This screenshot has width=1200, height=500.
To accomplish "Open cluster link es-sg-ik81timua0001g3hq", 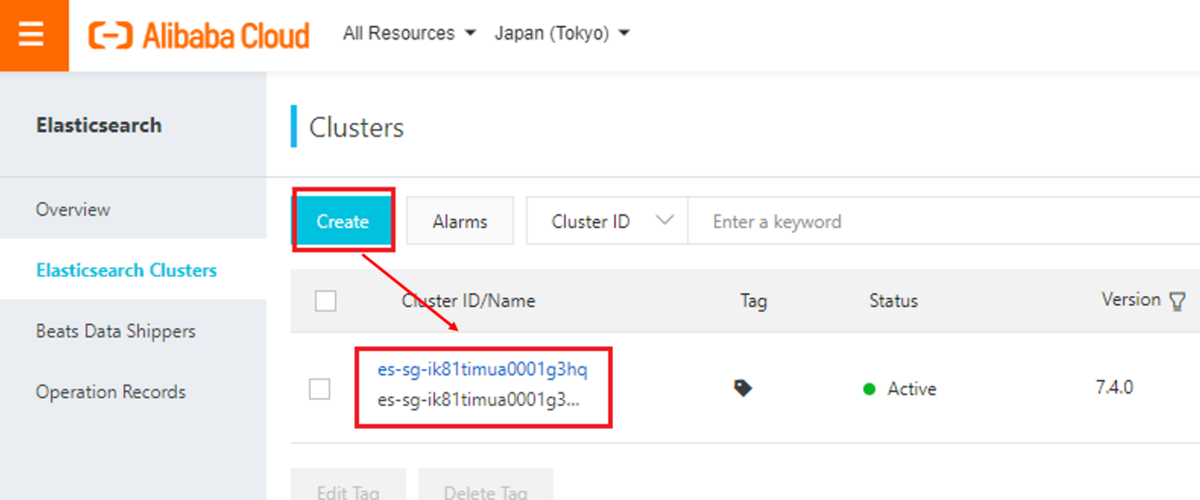I will pos(482,369).
